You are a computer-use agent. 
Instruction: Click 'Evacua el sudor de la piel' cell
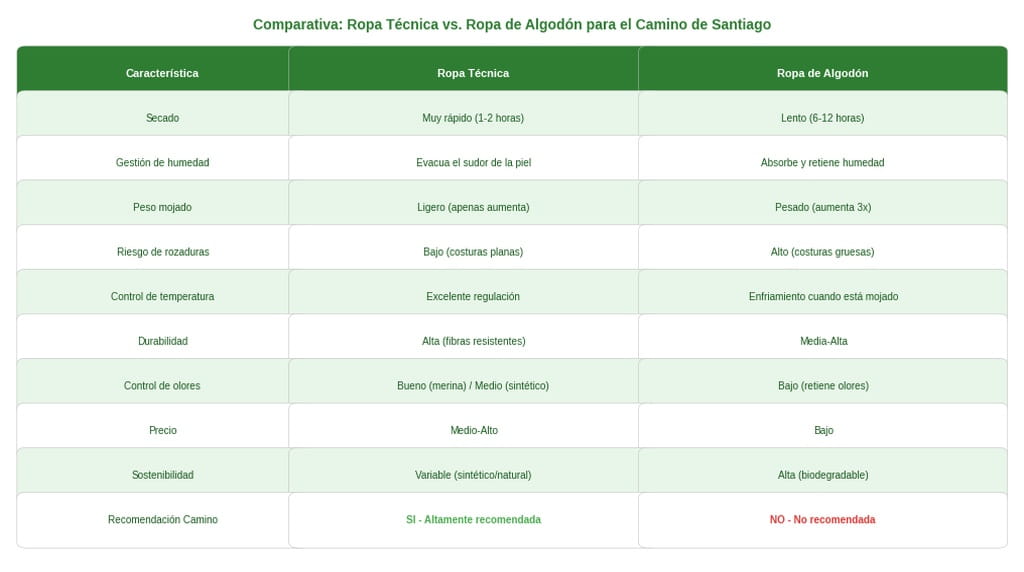pos(473,162)
